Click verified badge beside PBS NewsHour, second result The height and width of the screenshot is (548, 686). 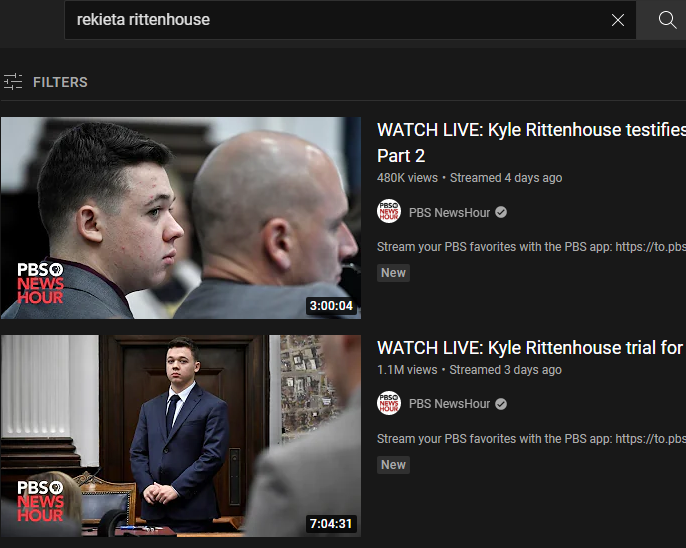tap(501, 404)
